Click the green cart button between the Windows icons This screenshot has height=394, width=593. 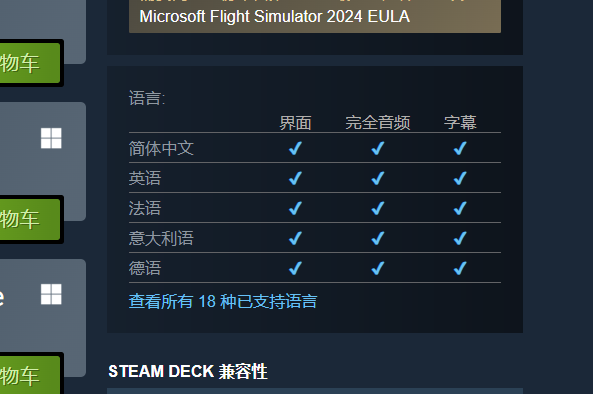coord(30,219)
